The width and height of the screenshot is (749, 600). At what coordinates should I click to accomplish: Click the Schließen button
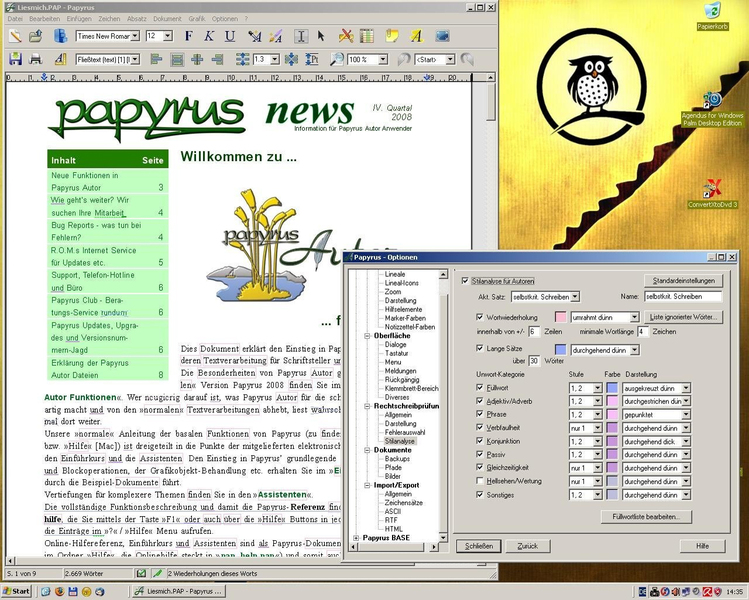479,546
